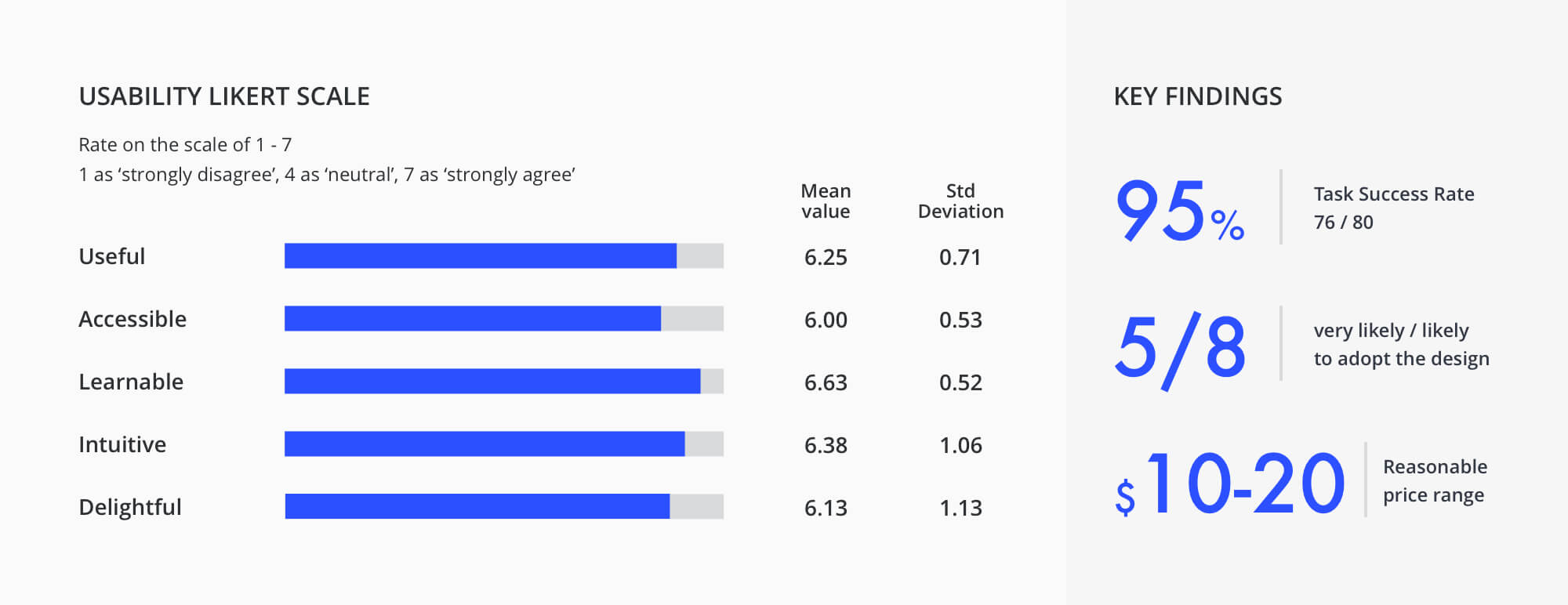The height and width of the screenshot is (605, 1568).
Task: Click the Useful rating bar
Action: coord(503,256)
